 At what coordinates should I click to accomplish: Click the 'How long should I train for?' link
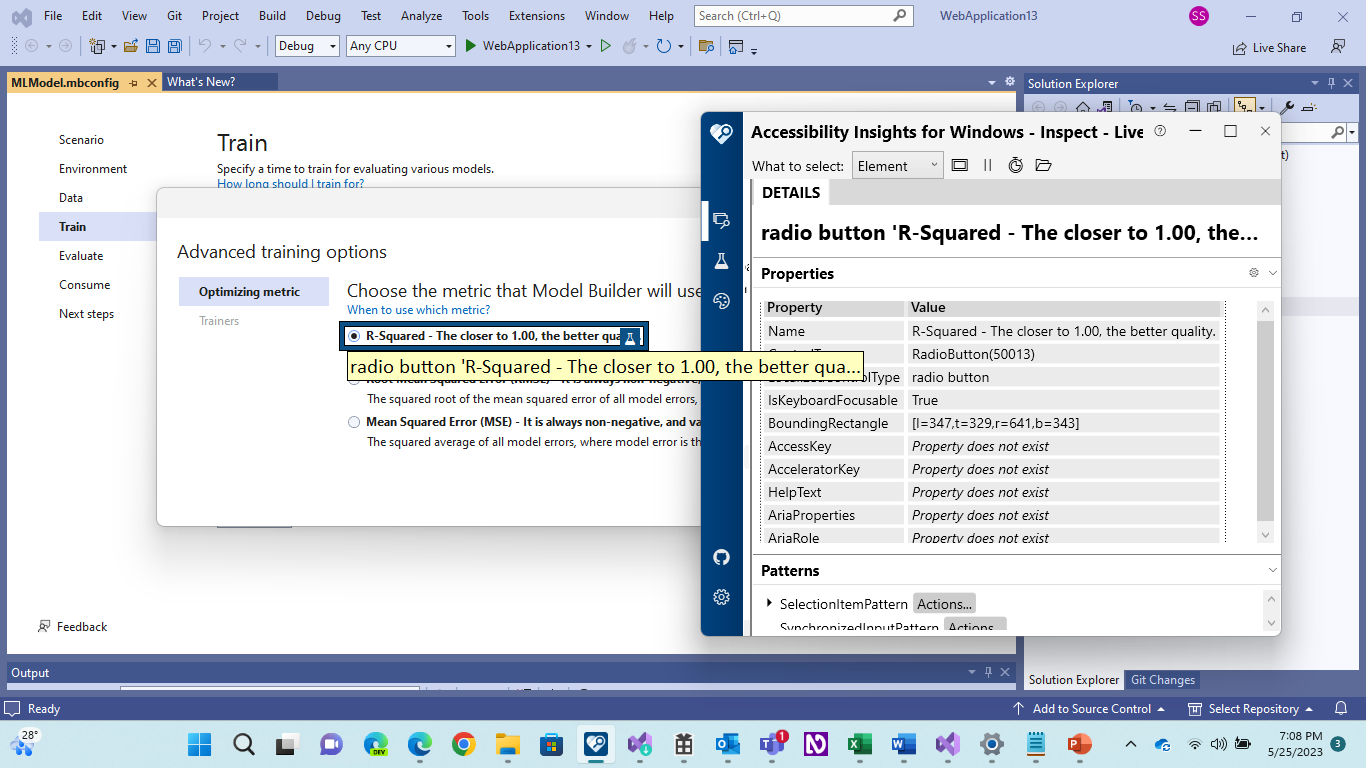(289, 184)
